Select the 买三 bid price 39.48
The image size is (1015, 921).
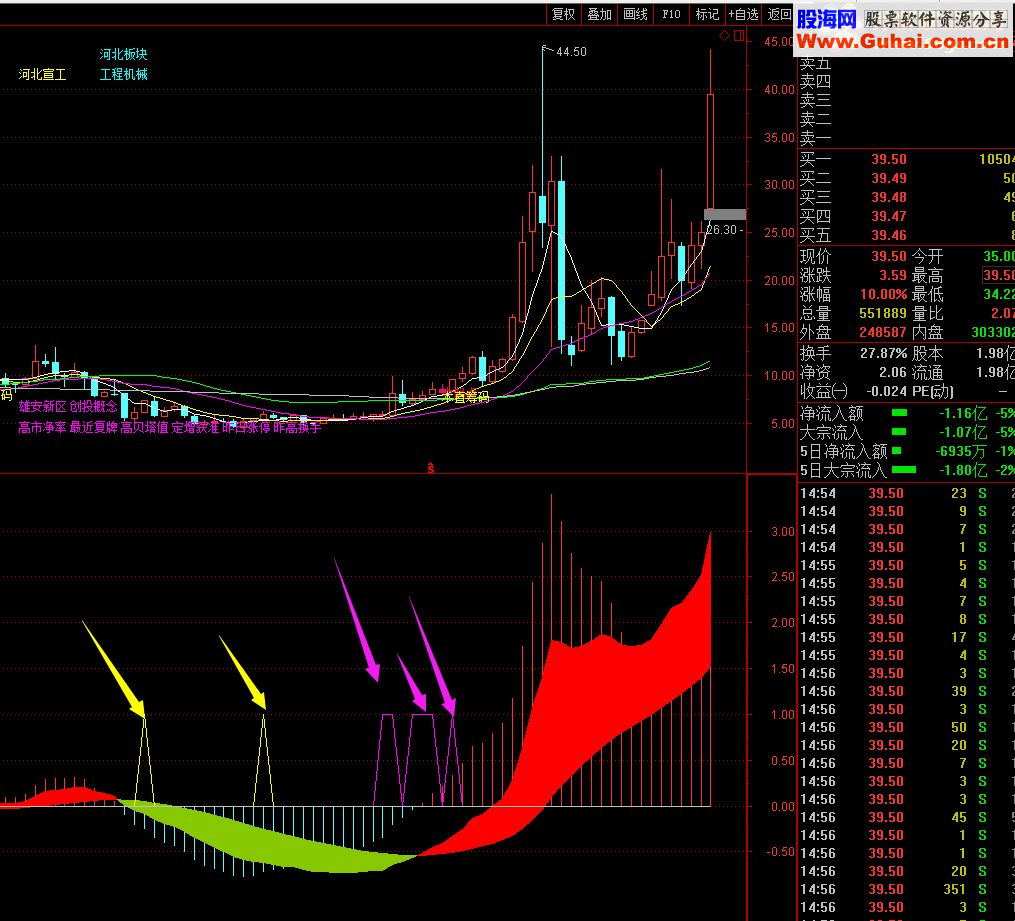pos(889,197)
